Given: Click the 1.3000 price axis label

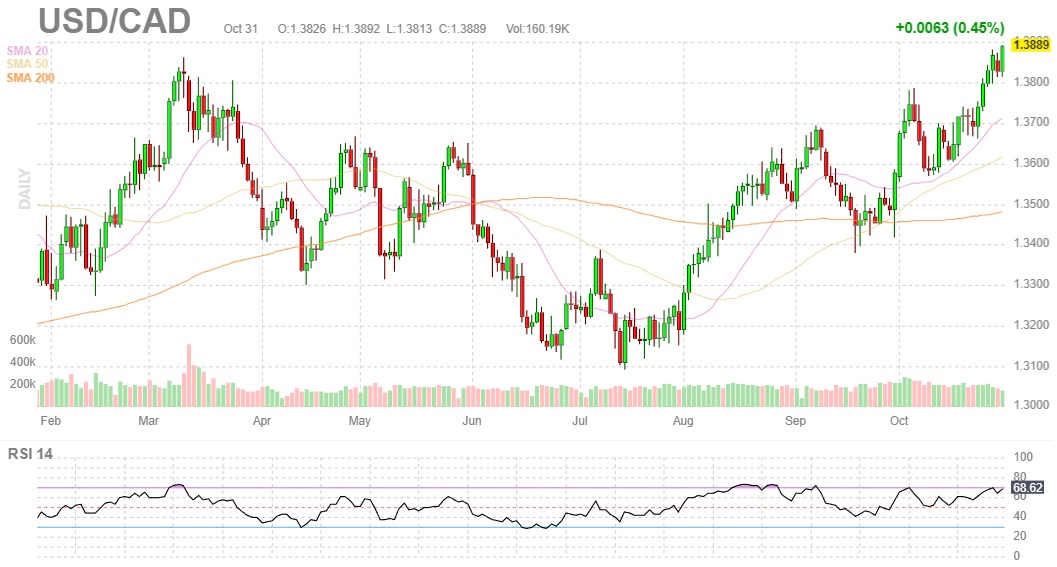Looking at the screenshot, I should [1031, 405].
